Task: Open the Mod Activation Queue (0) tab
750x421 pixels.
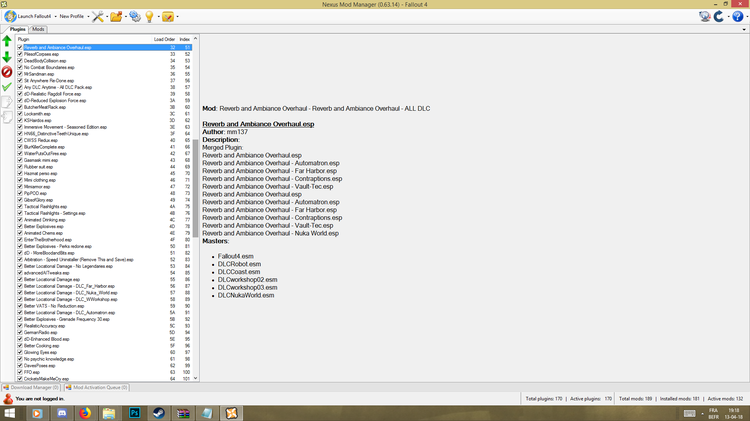Action: click(x=97, y=388)
